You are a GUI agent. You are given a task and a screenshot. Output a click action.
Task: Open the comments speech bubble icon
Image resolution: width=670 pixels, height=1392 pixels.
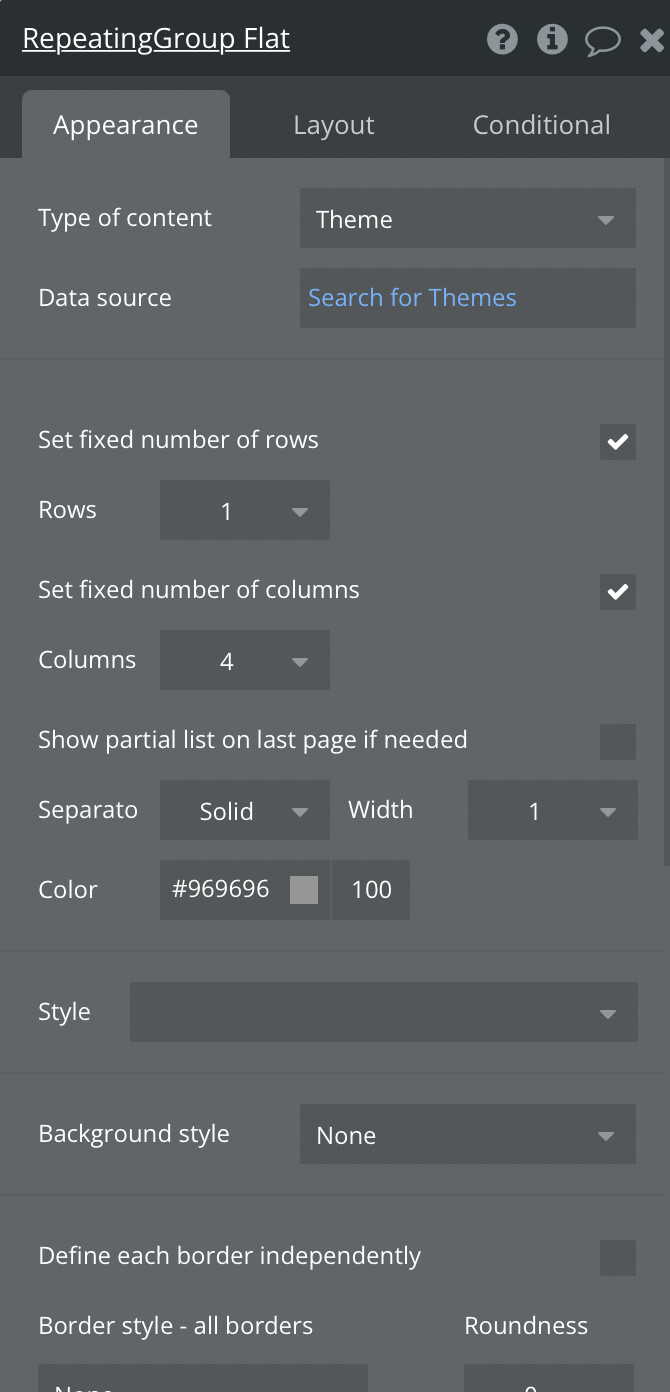click(602, 41)
